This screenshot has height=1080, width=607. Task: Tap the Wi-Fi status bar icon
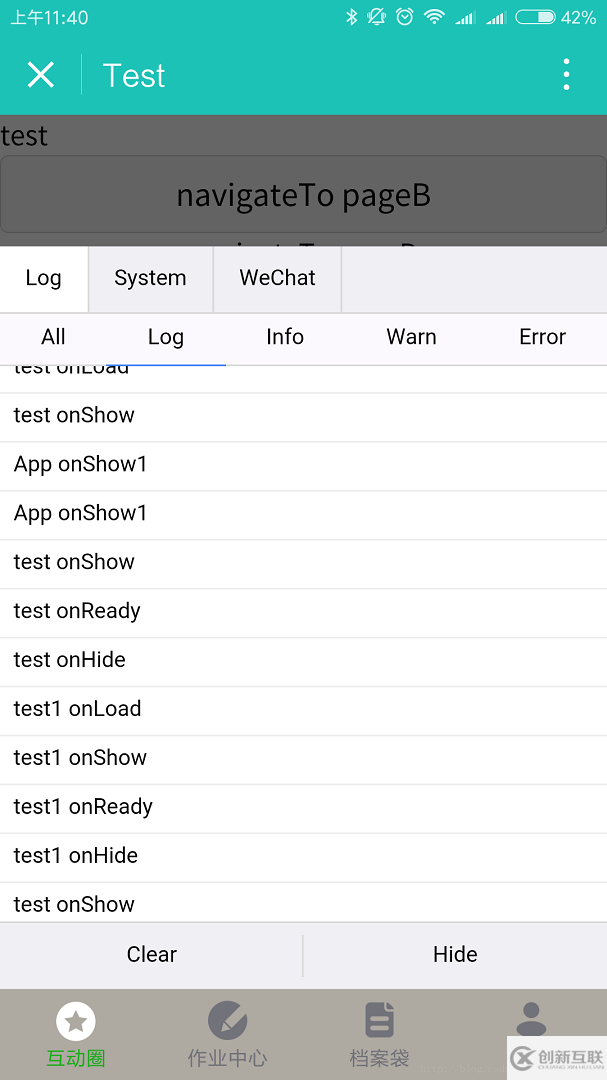click(x=434, y=17)
